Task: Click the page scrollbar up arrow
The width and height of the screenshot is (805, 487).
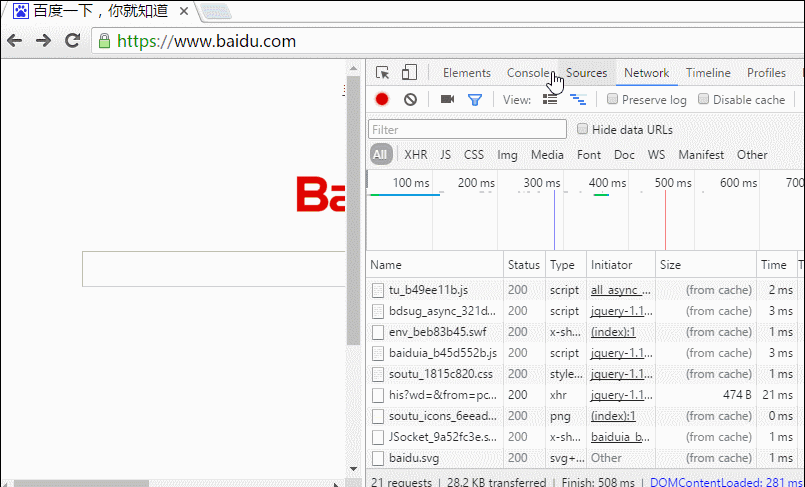Action: 353,68
